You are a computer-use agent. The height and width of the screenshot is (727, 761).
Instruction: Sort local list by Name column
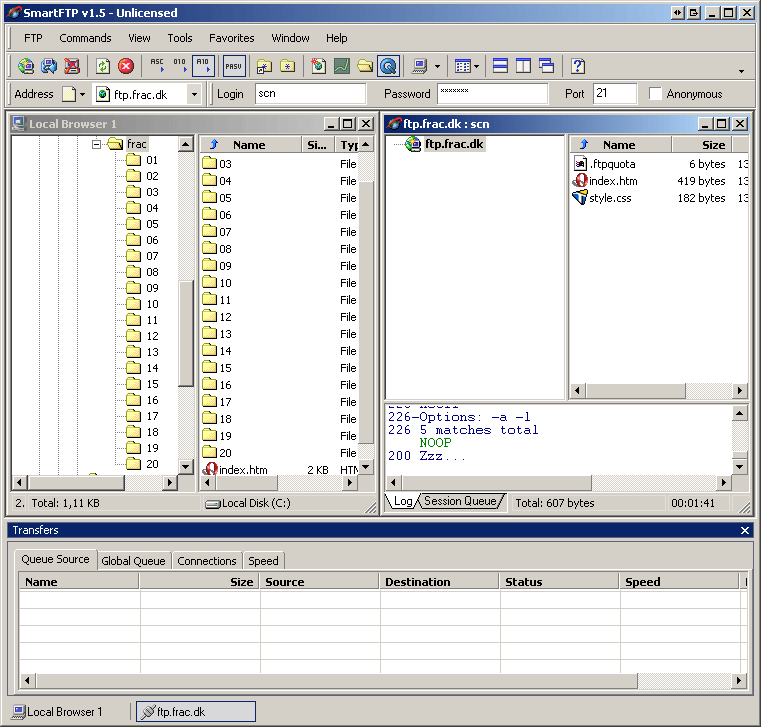click(249, 145)
